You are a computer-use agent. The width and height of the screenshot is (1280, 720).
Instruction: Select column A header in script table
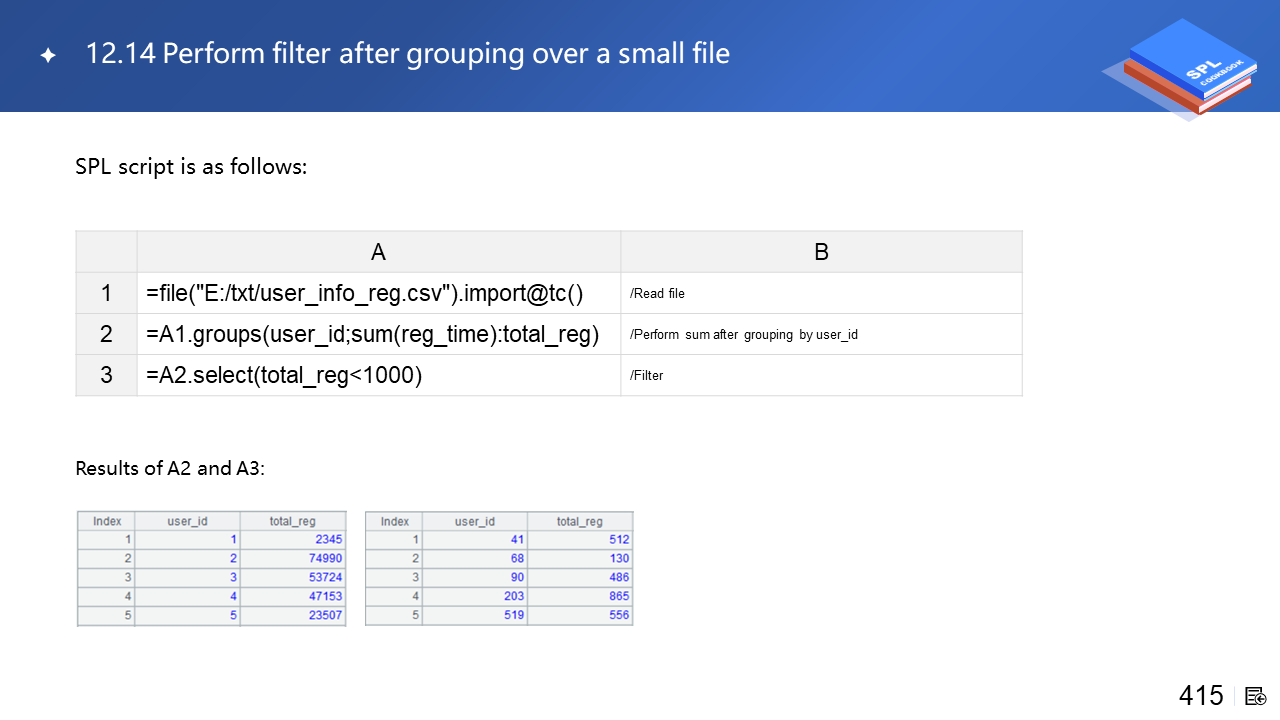378,252
